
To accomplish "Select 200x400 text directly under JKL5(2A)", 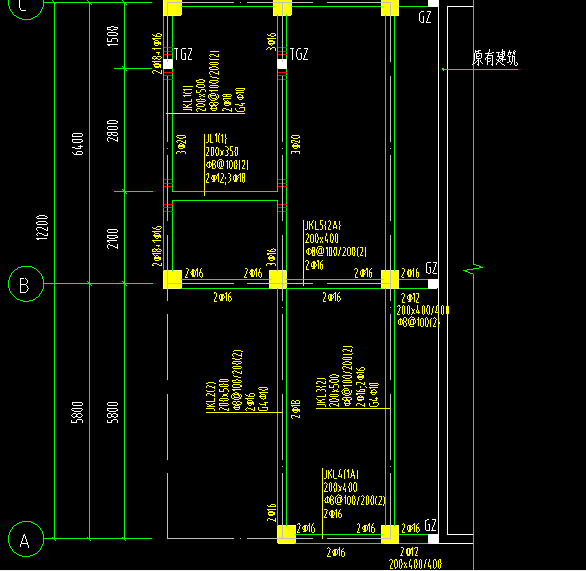I will (x=322, y=238).
